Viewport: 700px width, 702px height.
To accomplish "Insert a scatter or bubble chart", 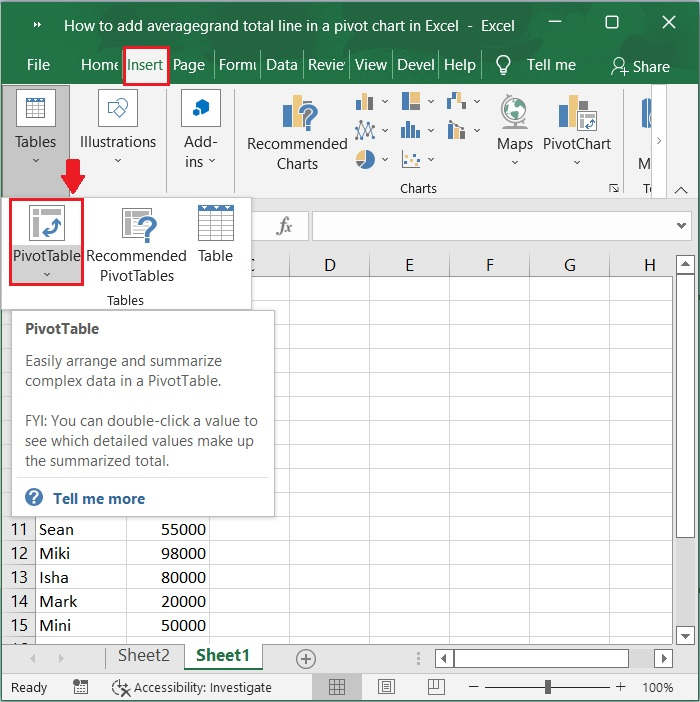I will coord(418,159).
